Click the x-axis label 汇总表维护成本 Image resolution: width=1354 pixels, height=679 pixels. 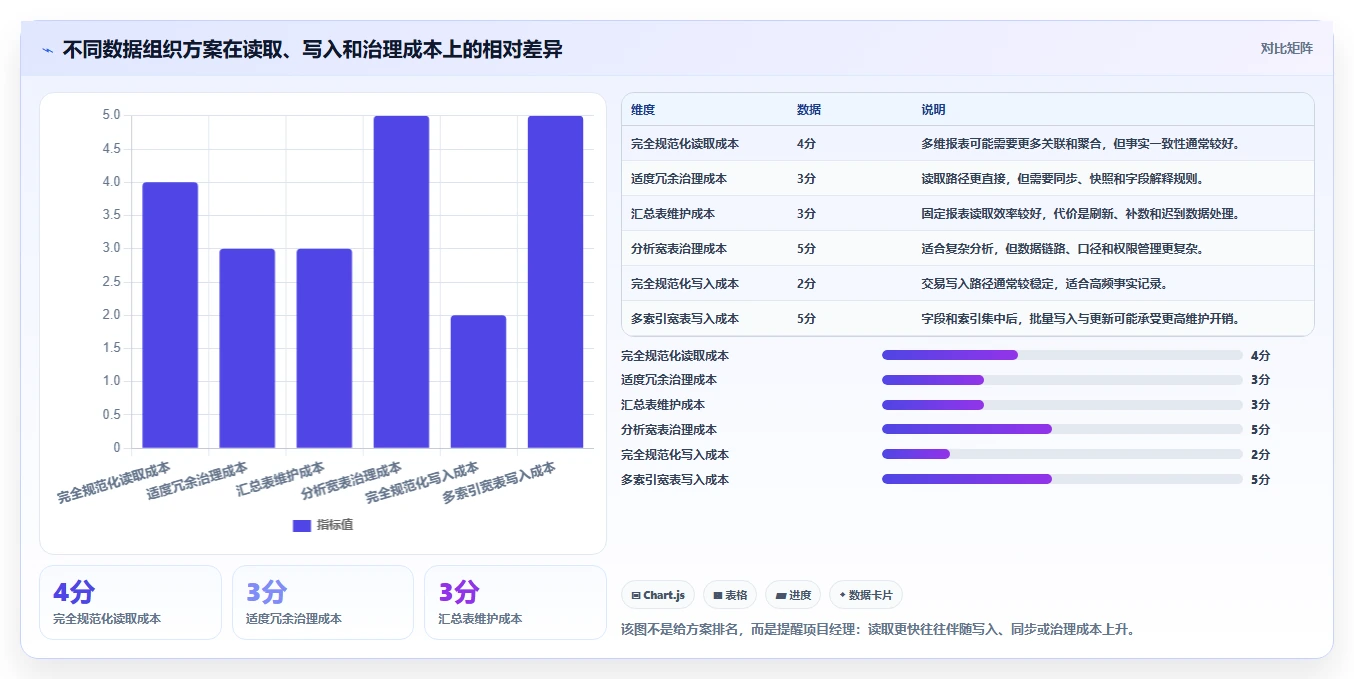coord(280,481)
